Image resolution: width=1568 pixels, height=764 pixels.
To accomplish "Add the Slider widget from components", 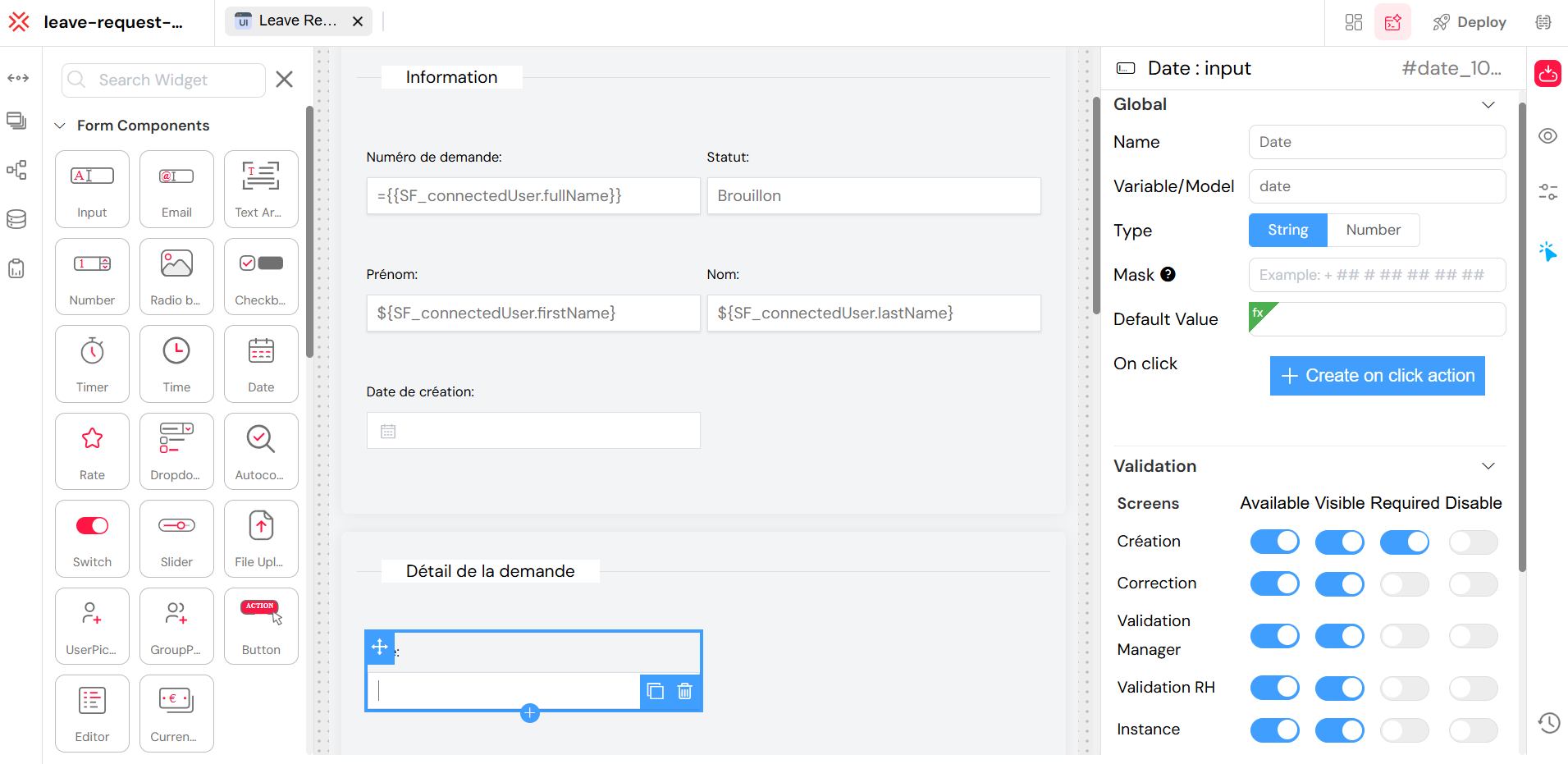I will 176,538.
